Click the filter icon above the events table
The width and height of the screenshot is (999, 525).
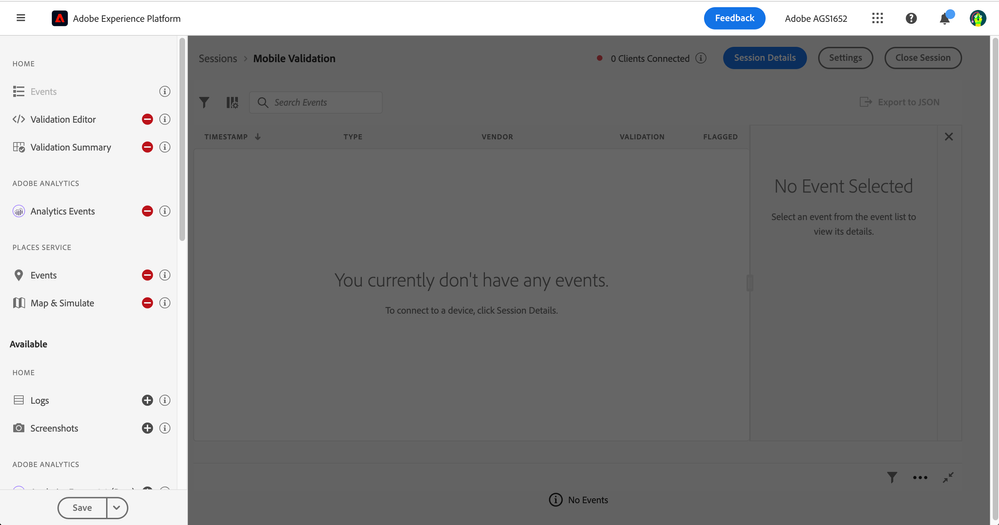tap(204, 102)
